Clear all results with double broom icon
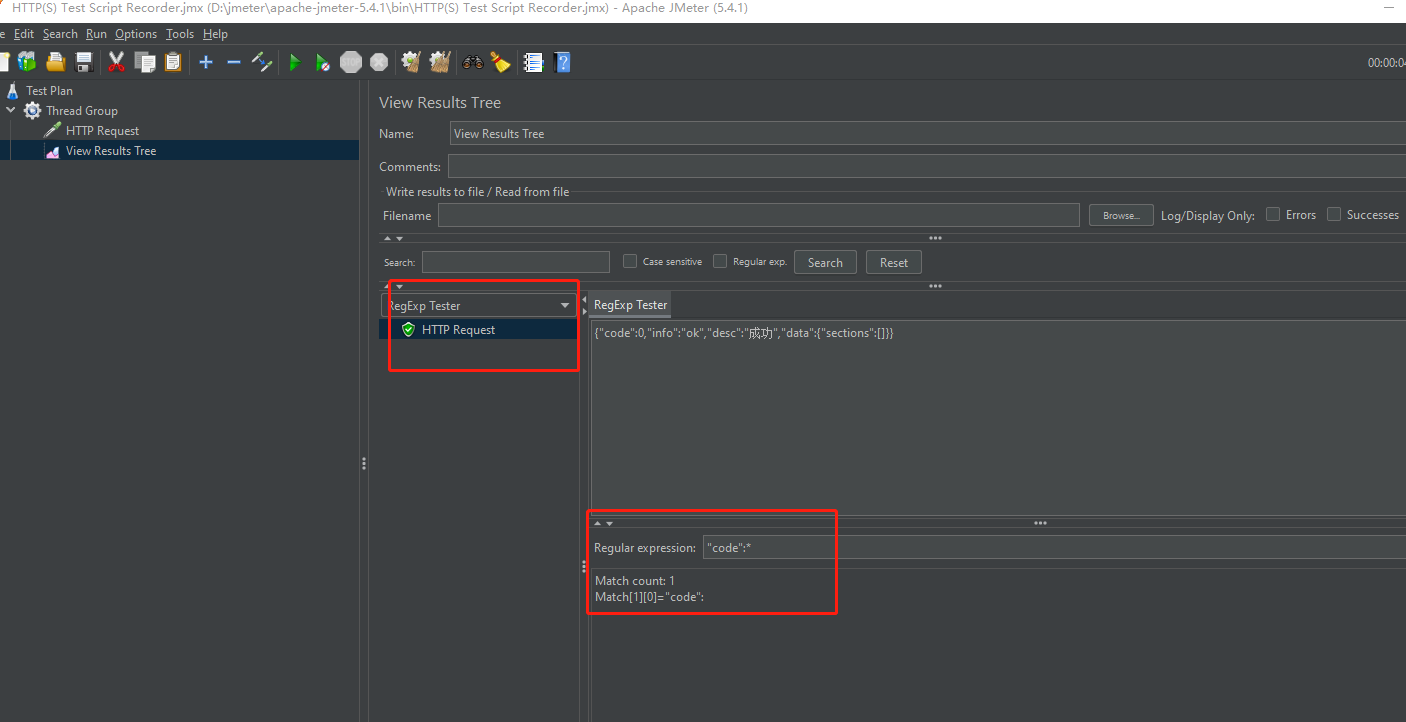Viewport: 1406px width, 722px height. pos(439,62)
